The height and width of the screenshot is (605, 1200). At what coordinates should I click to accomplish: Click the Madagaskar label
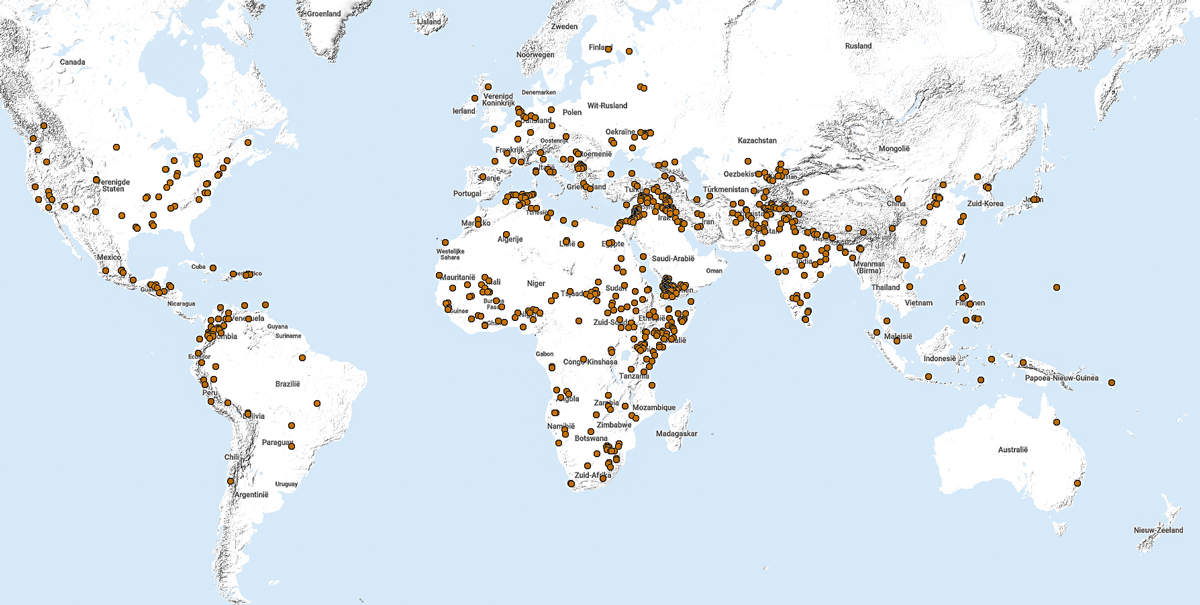tap(675, 434)
